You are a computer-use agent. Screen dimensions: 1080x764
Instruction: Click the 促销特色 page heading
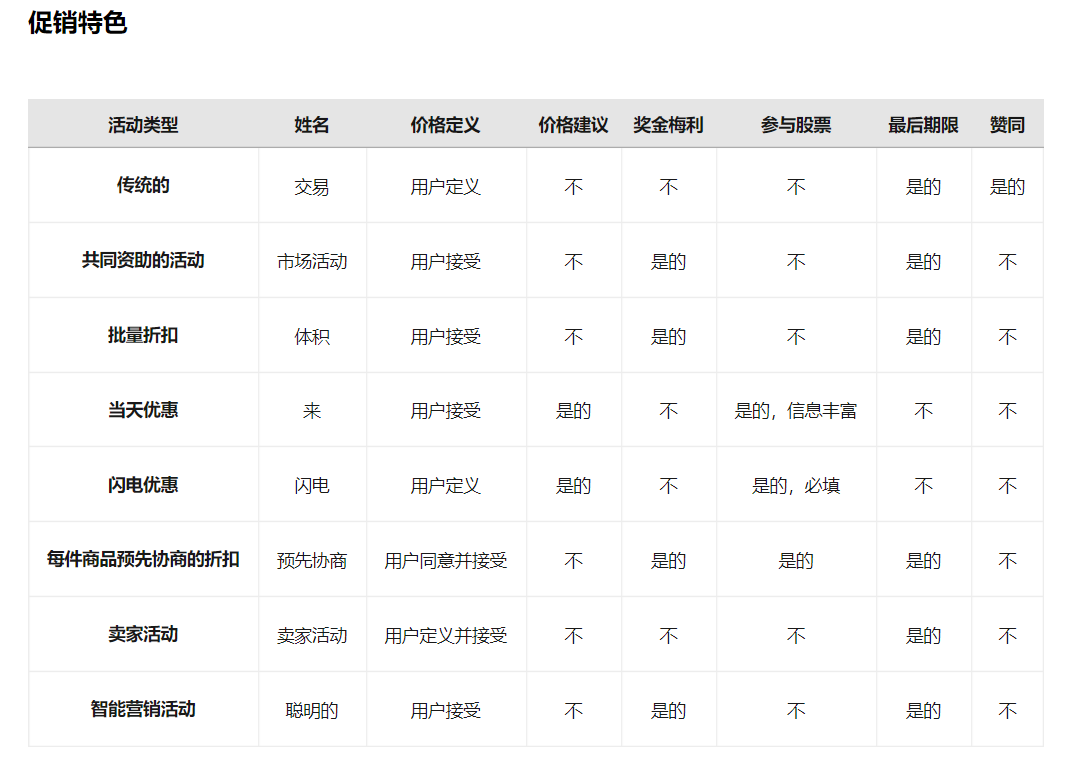click(78, 23)
